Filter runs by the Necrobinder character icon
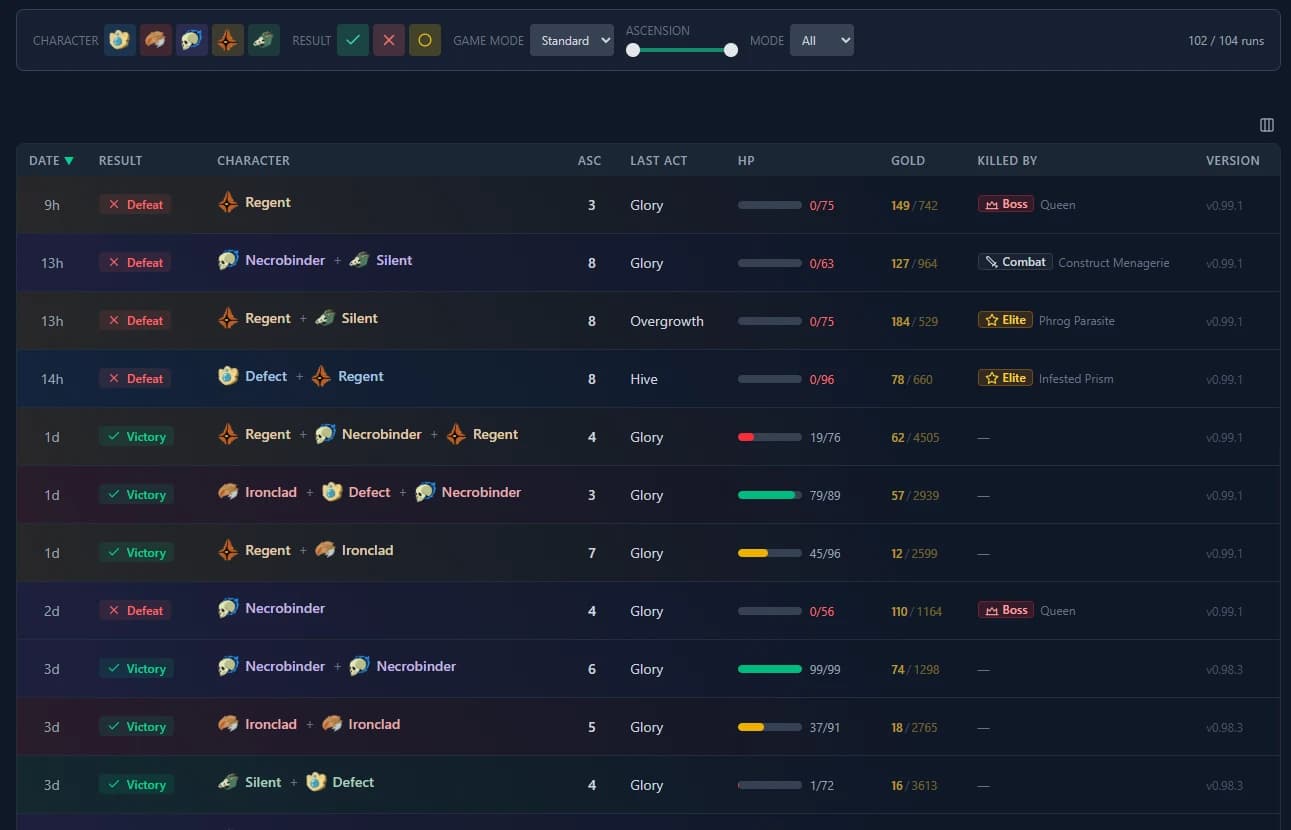The height and width of the screenshot is (830, 1291). coord(192,40)
